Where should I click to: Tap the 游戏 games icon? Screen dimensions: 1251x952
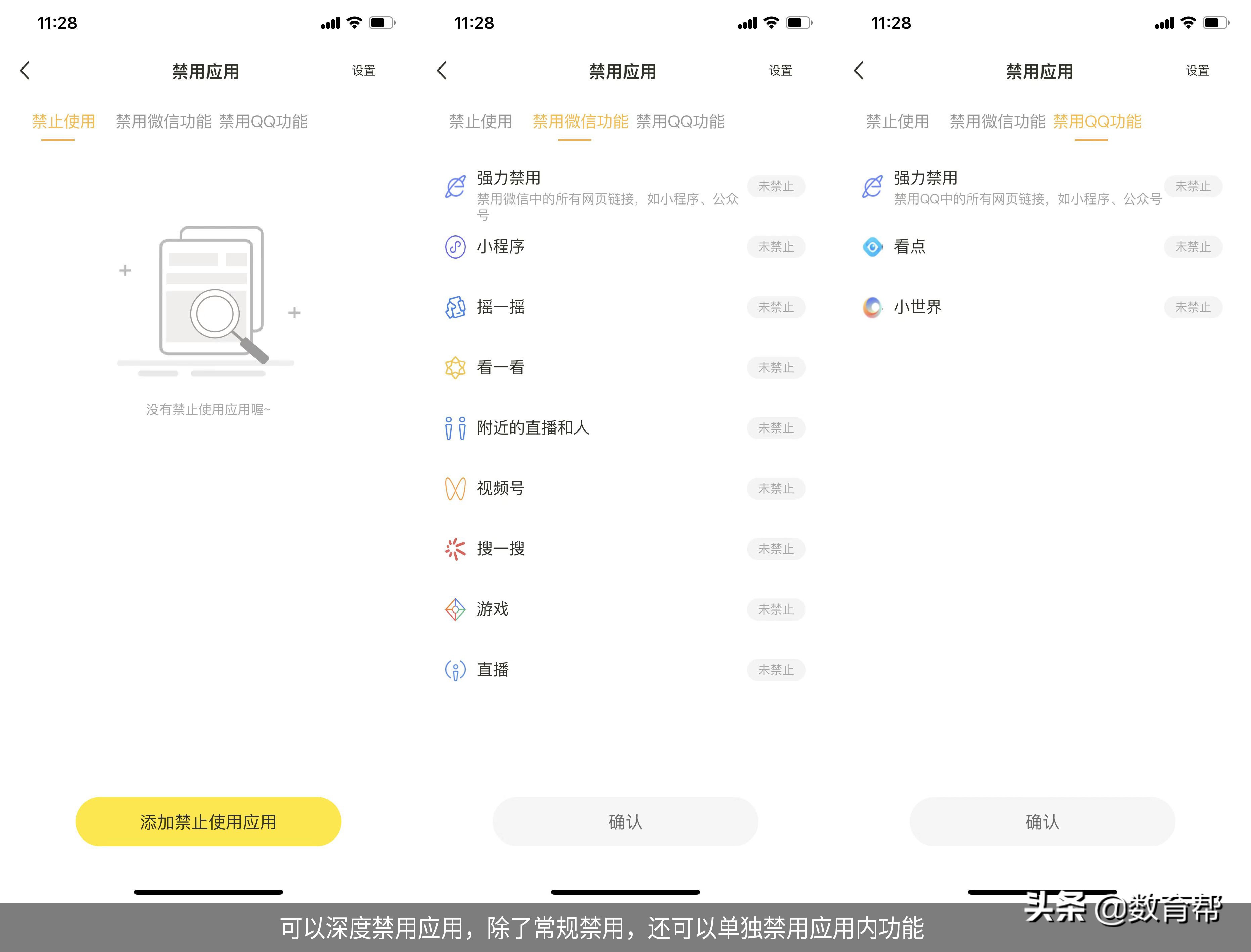pyautogui.click(x=455, y=609)
